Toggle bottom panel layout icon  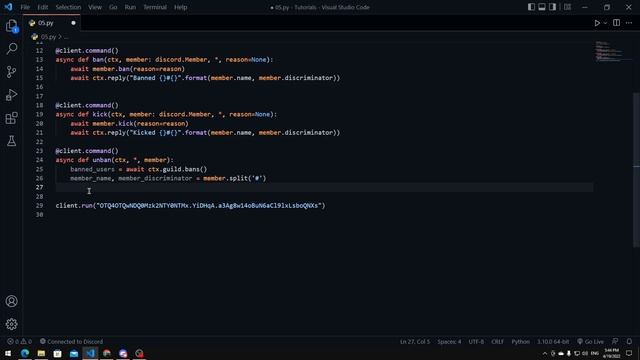[x=542, y=7]
